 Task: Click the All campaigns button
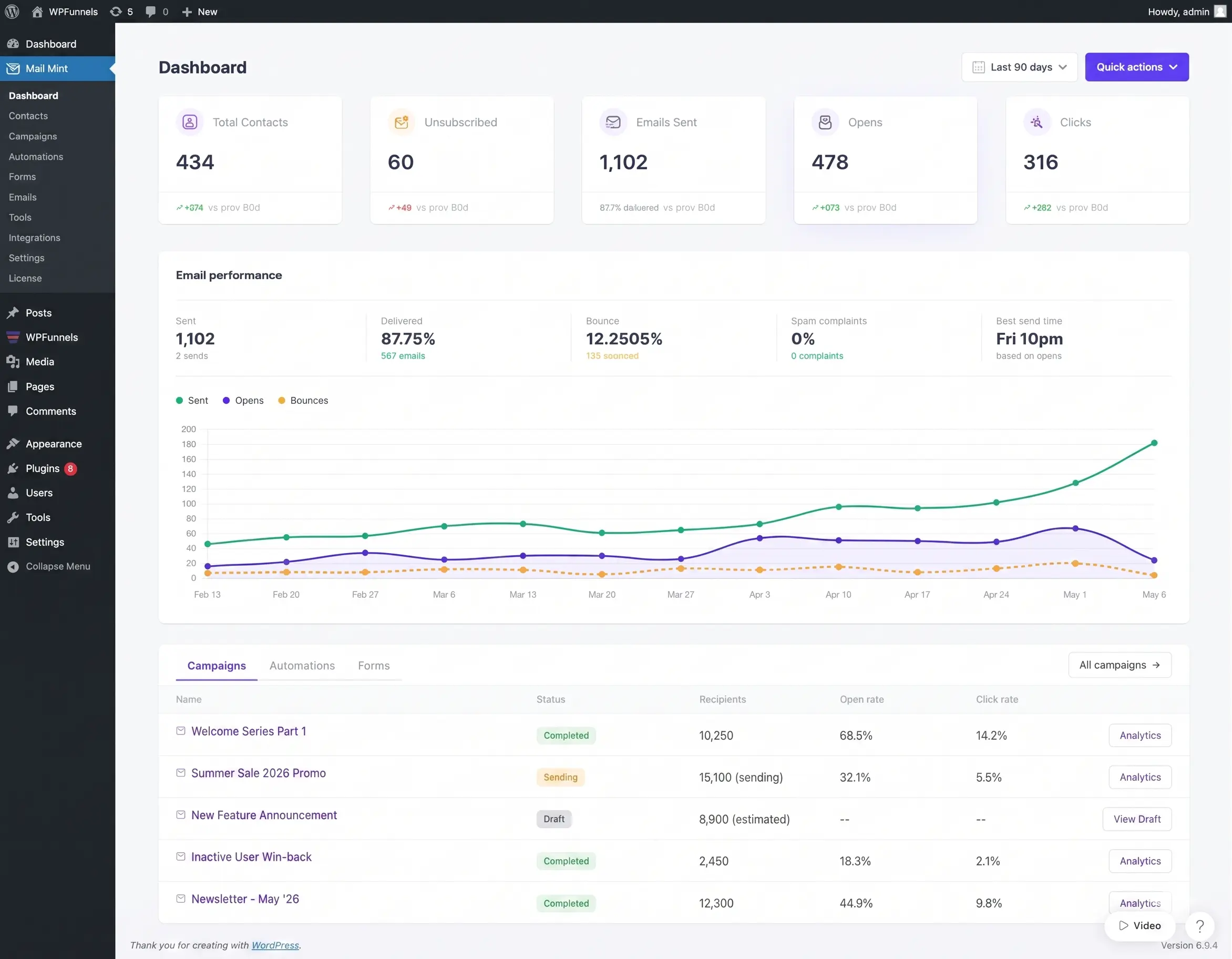pyautogui.click(x=1120, y=665)
